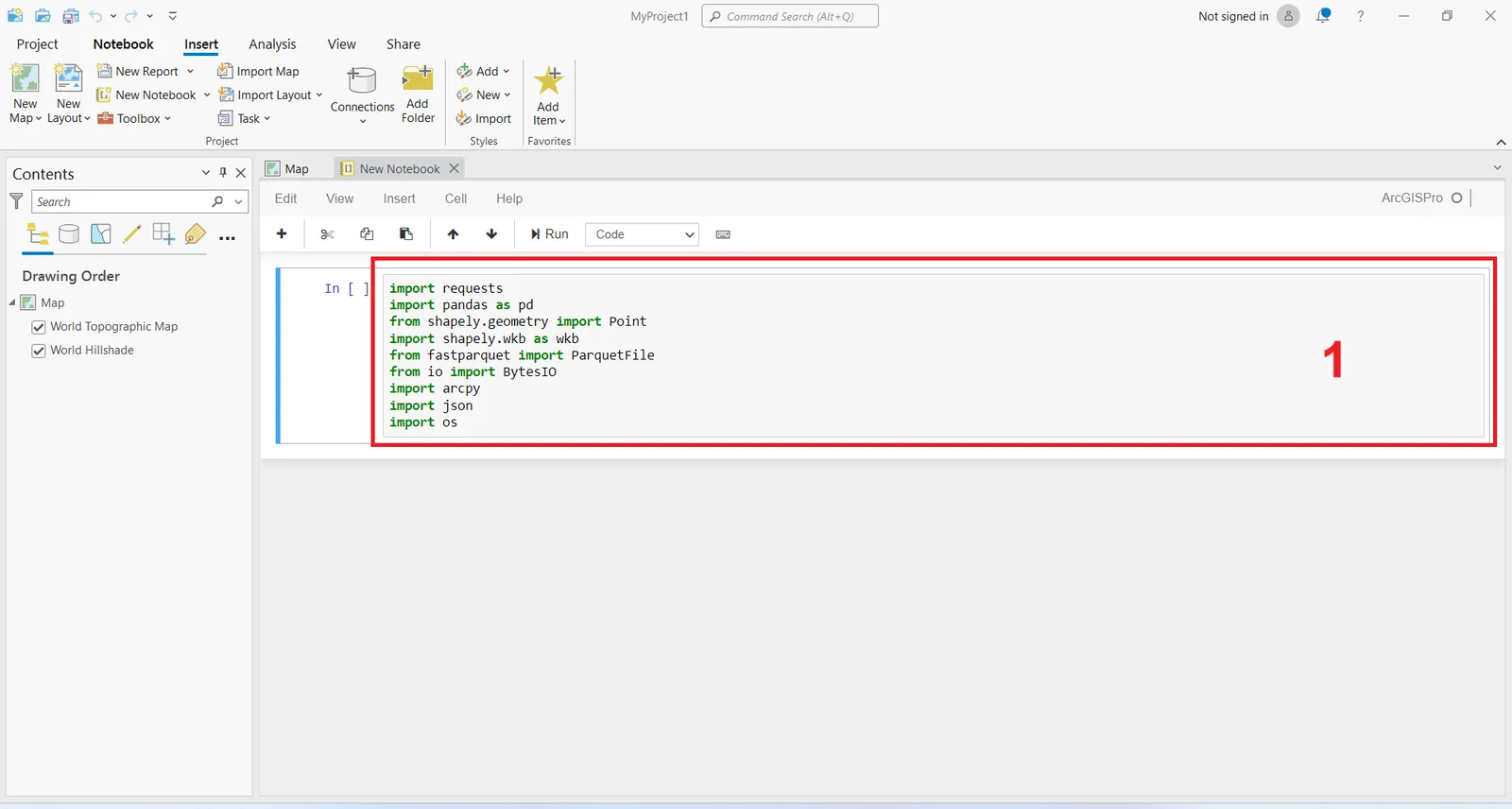Image resolution: width=1512 pixels, height=809 pixels.
Task: Toggle World Topographic Map layer visibility
Action: 39,327
